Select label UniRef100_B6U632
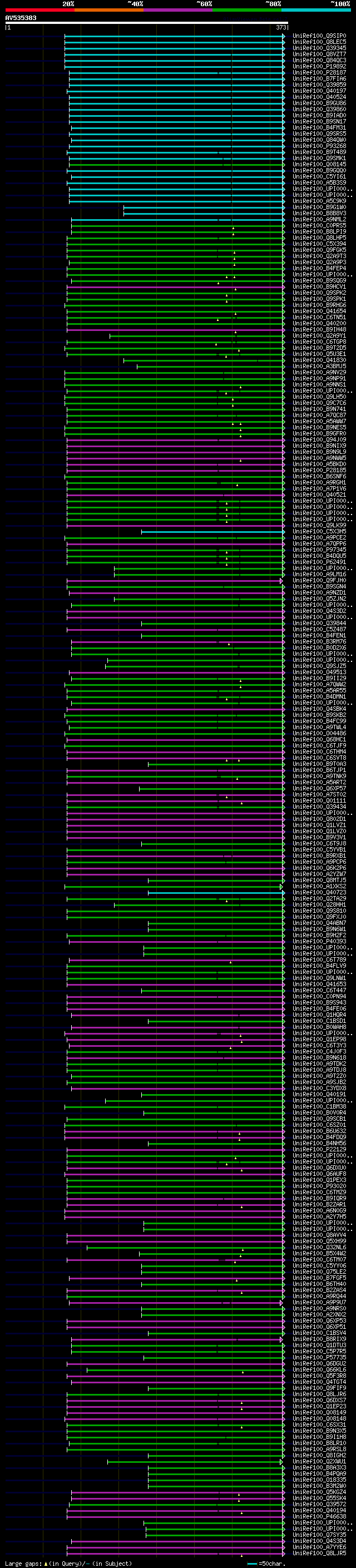This screenshot has width=356, height=1568. pos(319,1131)
